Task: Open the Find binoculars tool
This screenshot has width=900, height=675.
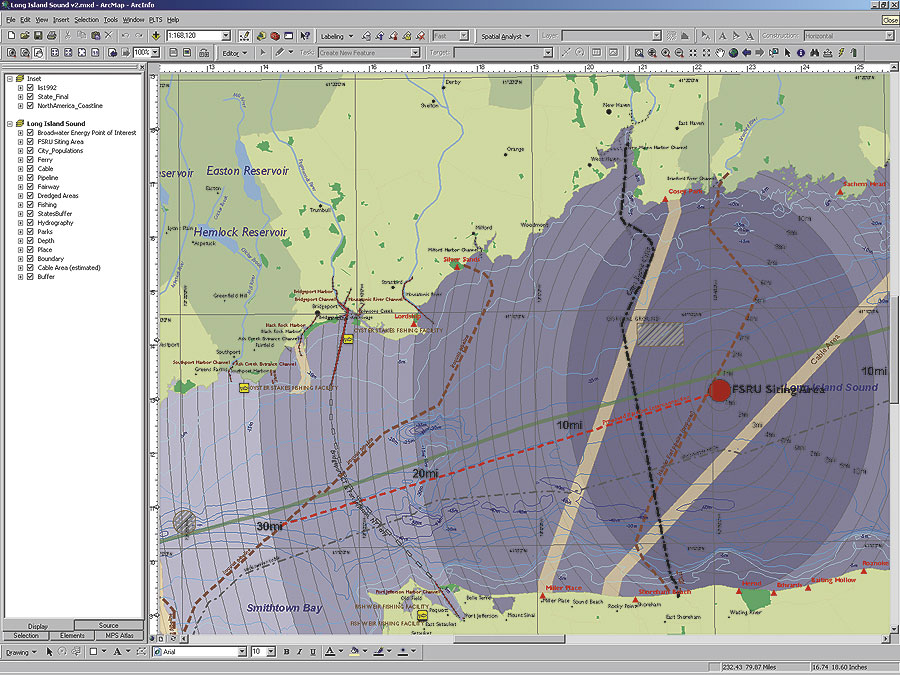Action: tap(814, 53)
